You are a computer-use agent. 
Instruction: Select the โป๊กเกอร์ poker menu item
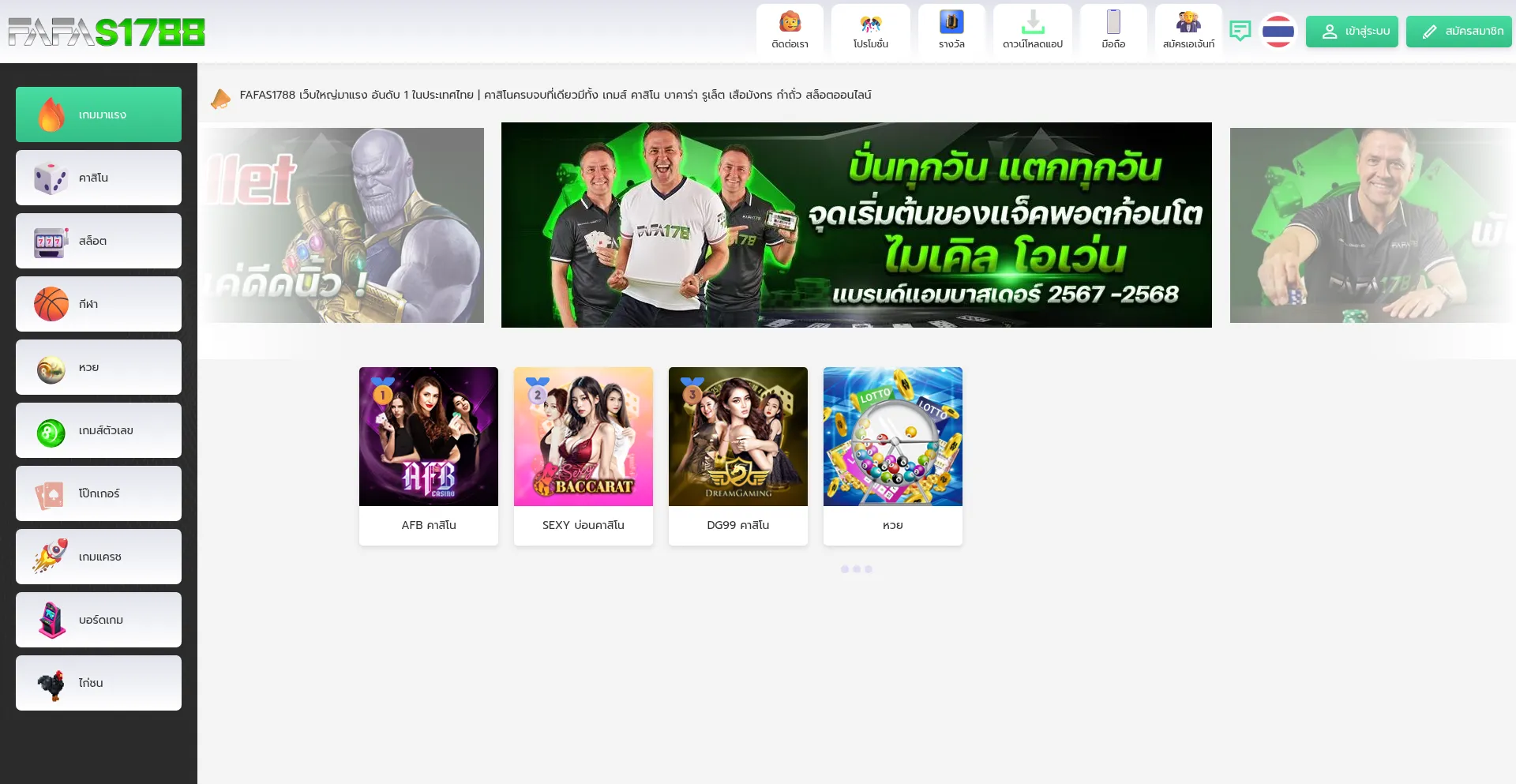point(99,493)
